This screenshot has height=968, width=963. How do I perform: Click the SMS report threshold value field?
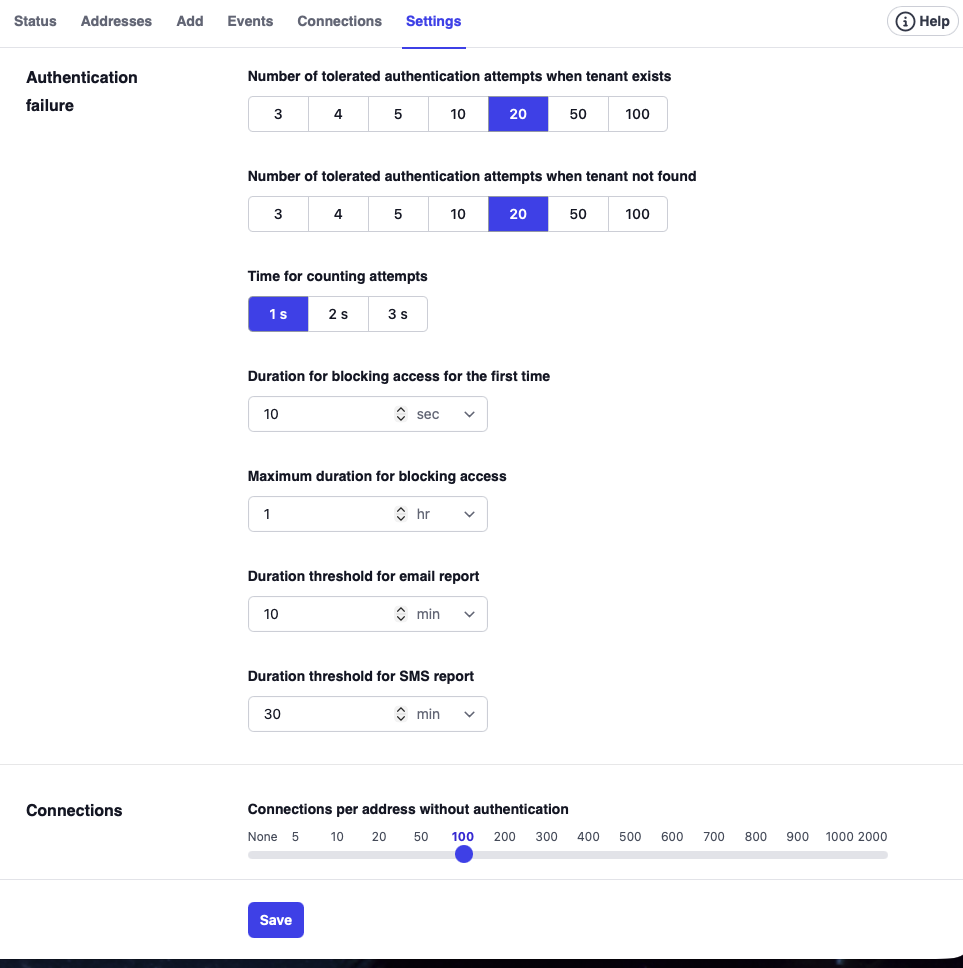coord(320,714)
